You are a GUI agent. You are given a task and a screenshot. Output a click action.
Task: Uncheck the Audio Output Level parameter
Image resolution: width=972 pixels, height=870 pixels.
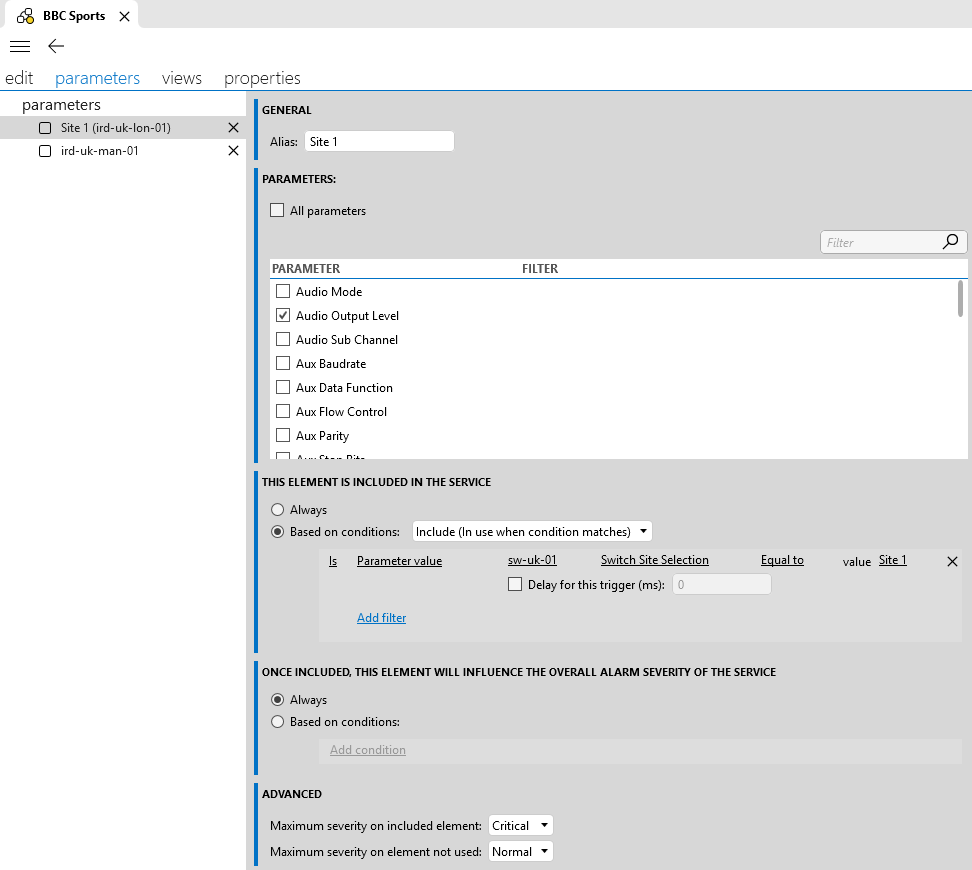pyautogui.click(x=283, y=315)
